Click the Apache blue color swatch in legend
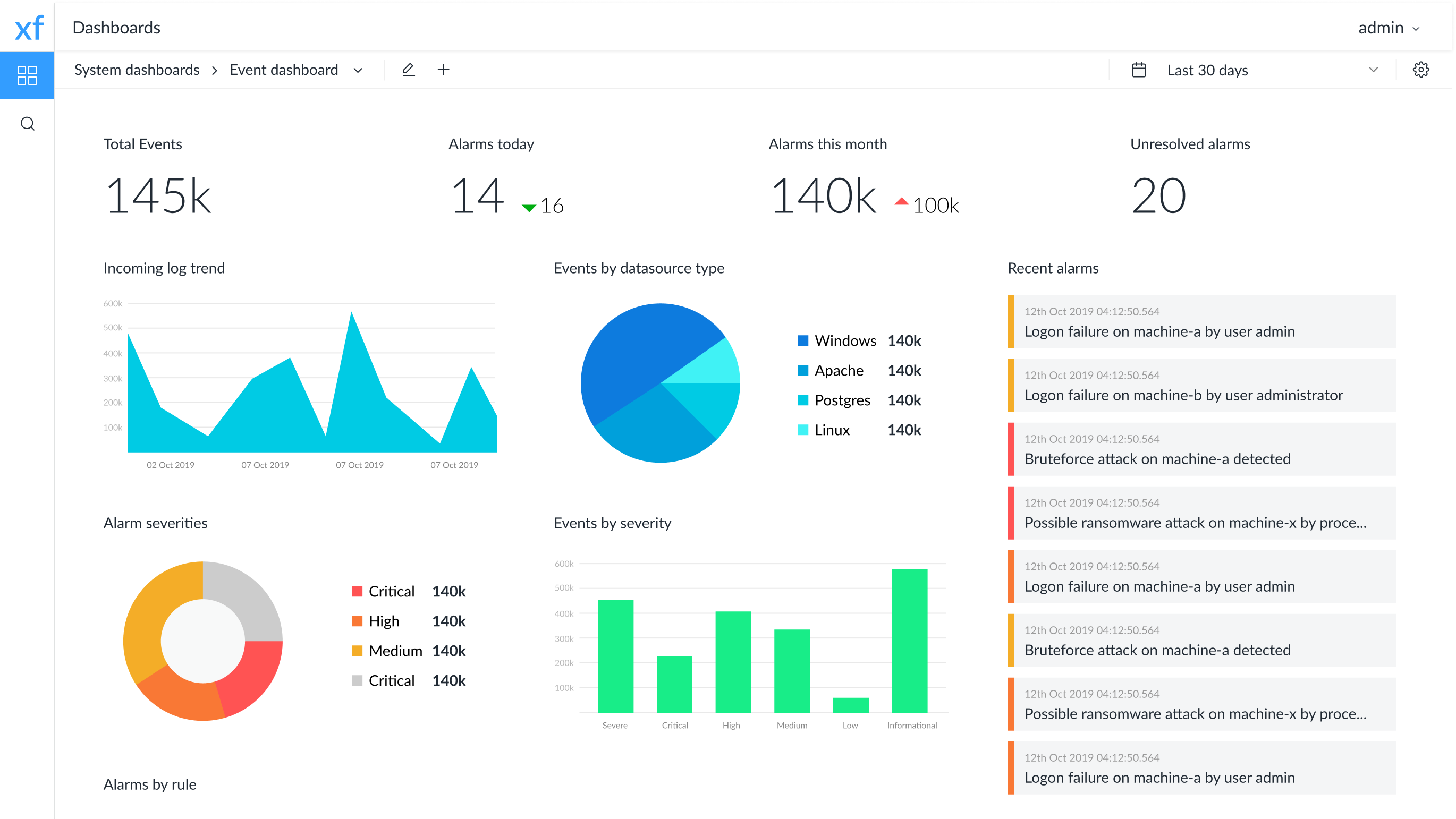This screenshot has height=819, width=1456. click(x=802, y=370)
